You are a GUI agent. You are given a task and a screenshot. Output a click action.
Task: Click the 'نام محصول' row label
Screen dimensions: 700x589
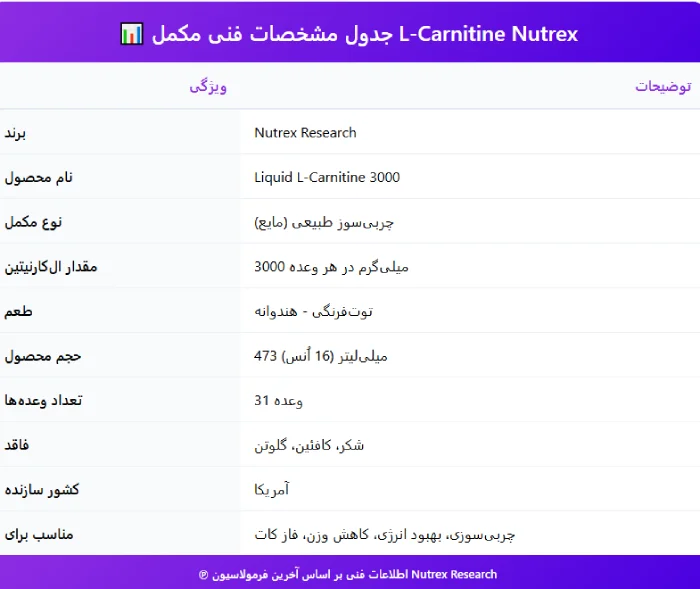[38, 177]
